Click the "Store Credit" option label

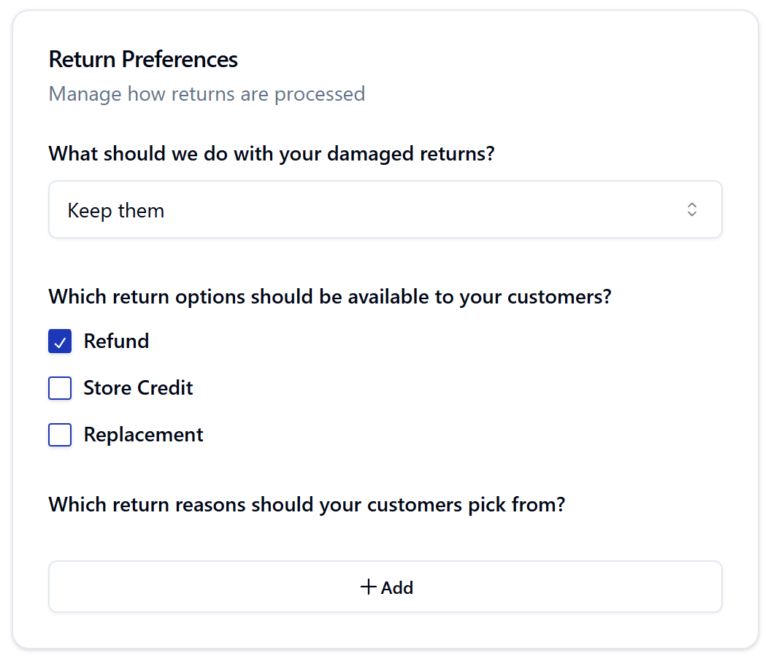click(x=138, y=388)
